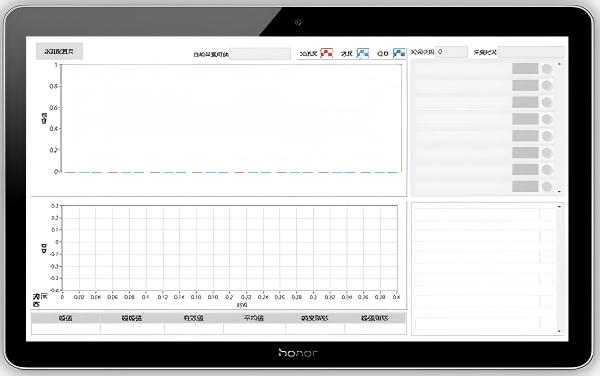Click the empty cell below the first statistics header
Screen dimensions: 600x376
(x=66, y=329)
